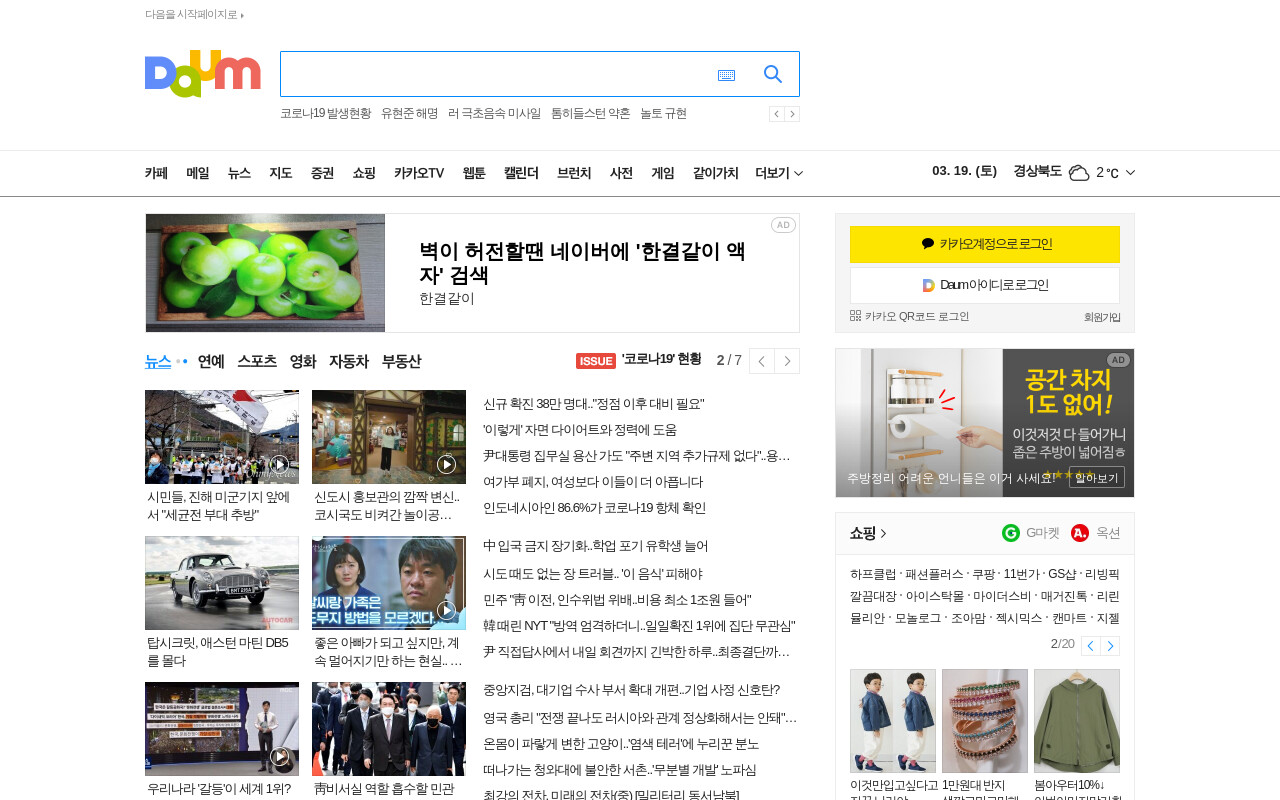Switch to the 스포츠 tab
The width and height of the screenshot is (1280, 800).
257,361
